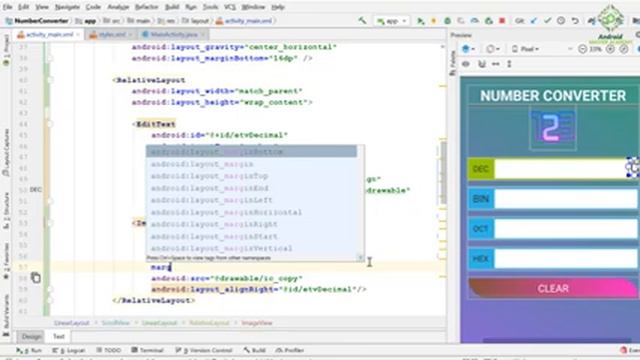Click RelativeLayout in the bottom tag breadcrumb

[209, 323]
